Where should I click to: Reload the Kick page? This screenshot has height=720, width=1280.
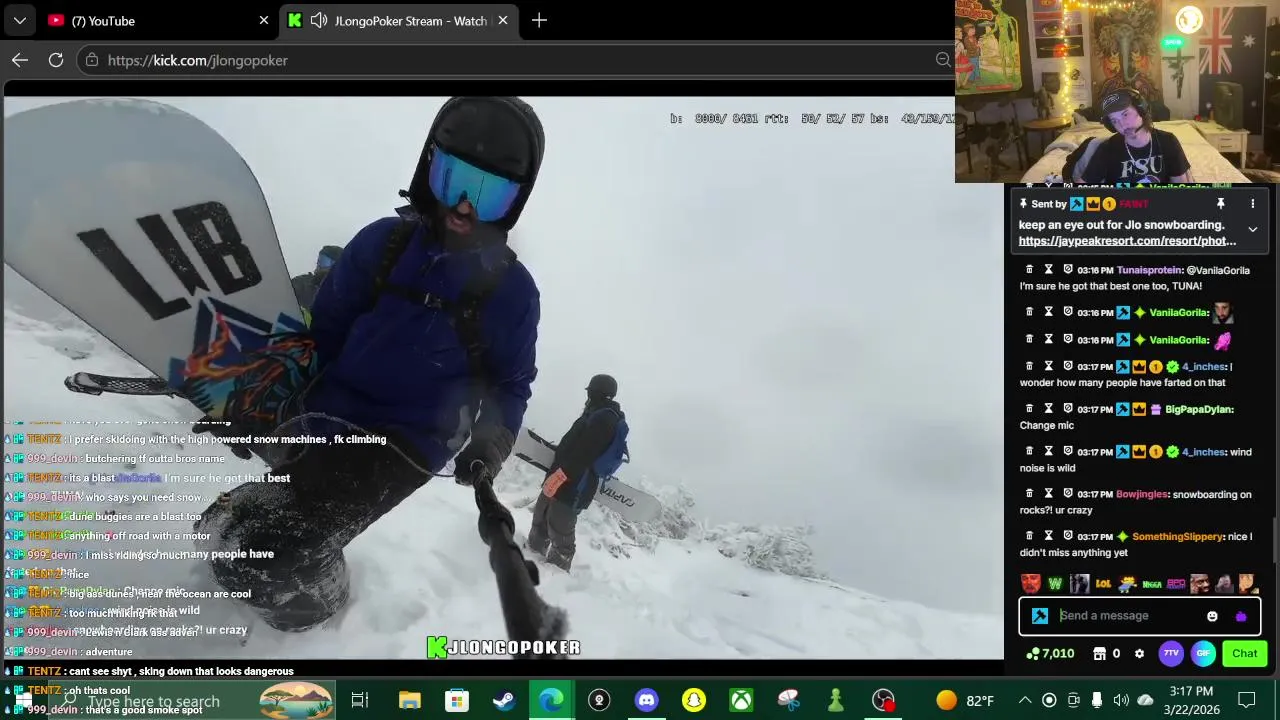tap(56, 60)
